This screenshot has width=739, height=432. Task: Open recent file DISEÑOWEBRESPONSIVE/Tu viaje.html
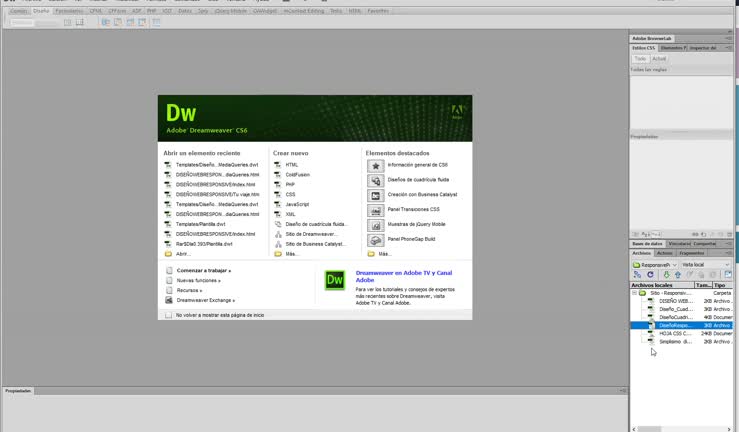217,195
